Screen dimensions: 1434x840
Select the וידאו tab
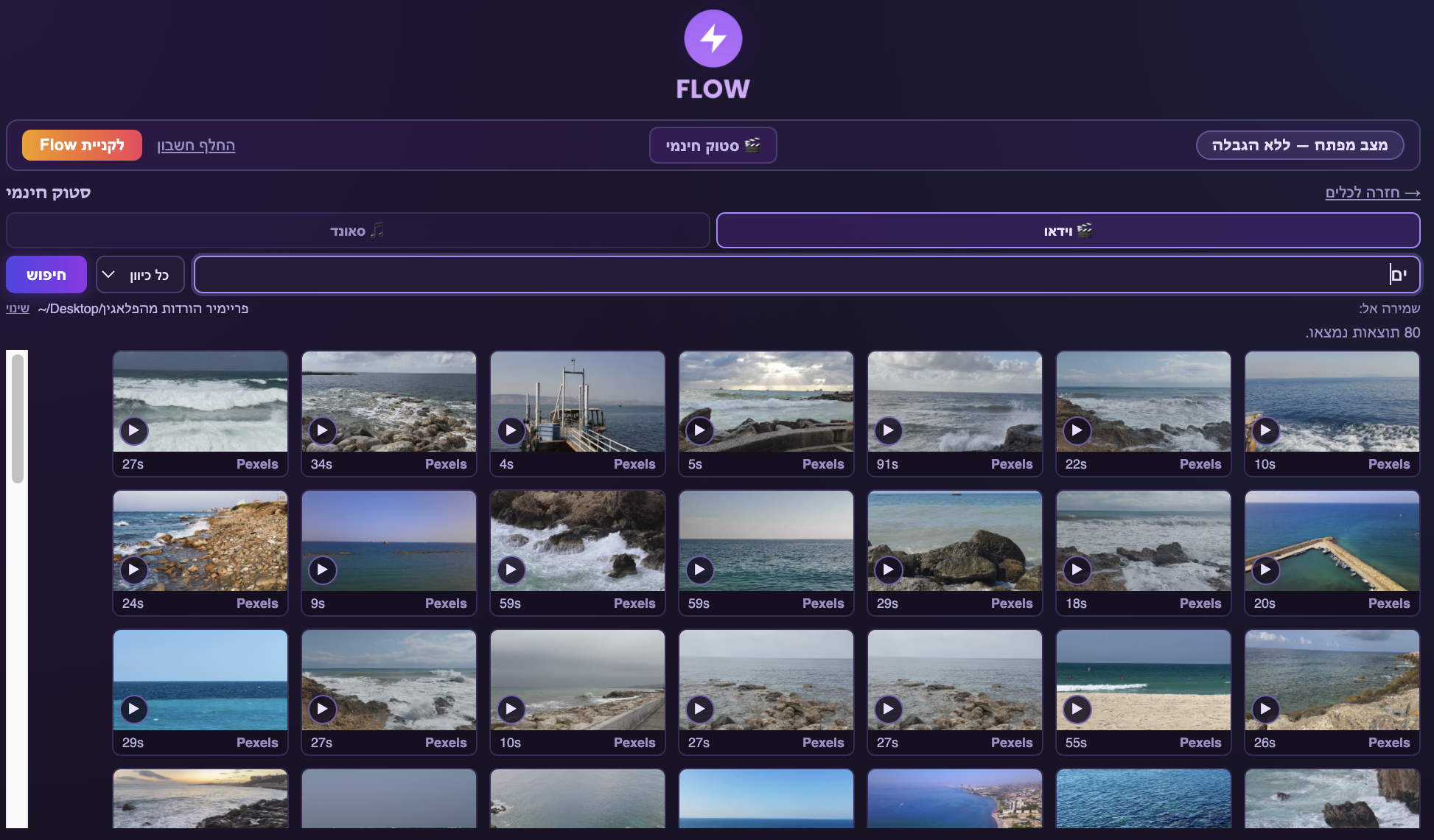[x=1068, y=231]
